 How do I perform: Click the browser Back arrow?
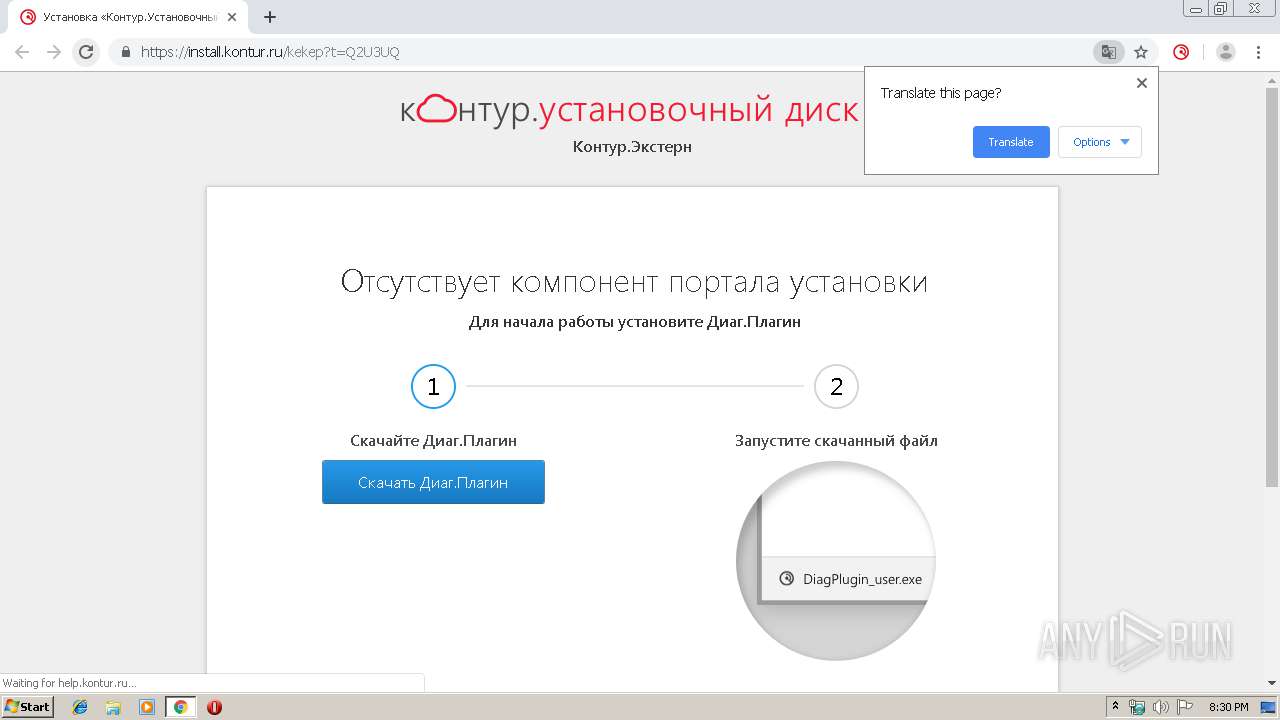click(22, 52)
